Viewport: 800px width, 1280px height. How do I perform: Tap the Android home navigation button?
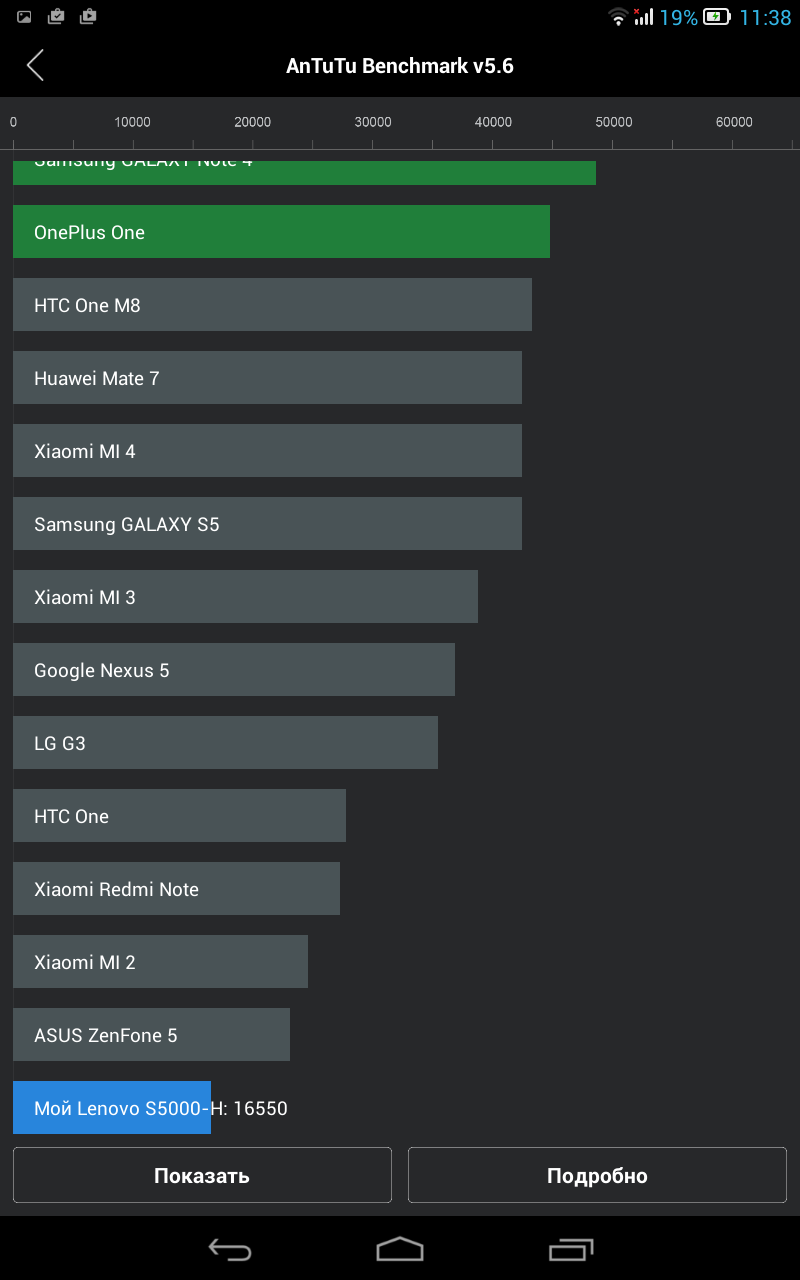(x=400, y=1249)
